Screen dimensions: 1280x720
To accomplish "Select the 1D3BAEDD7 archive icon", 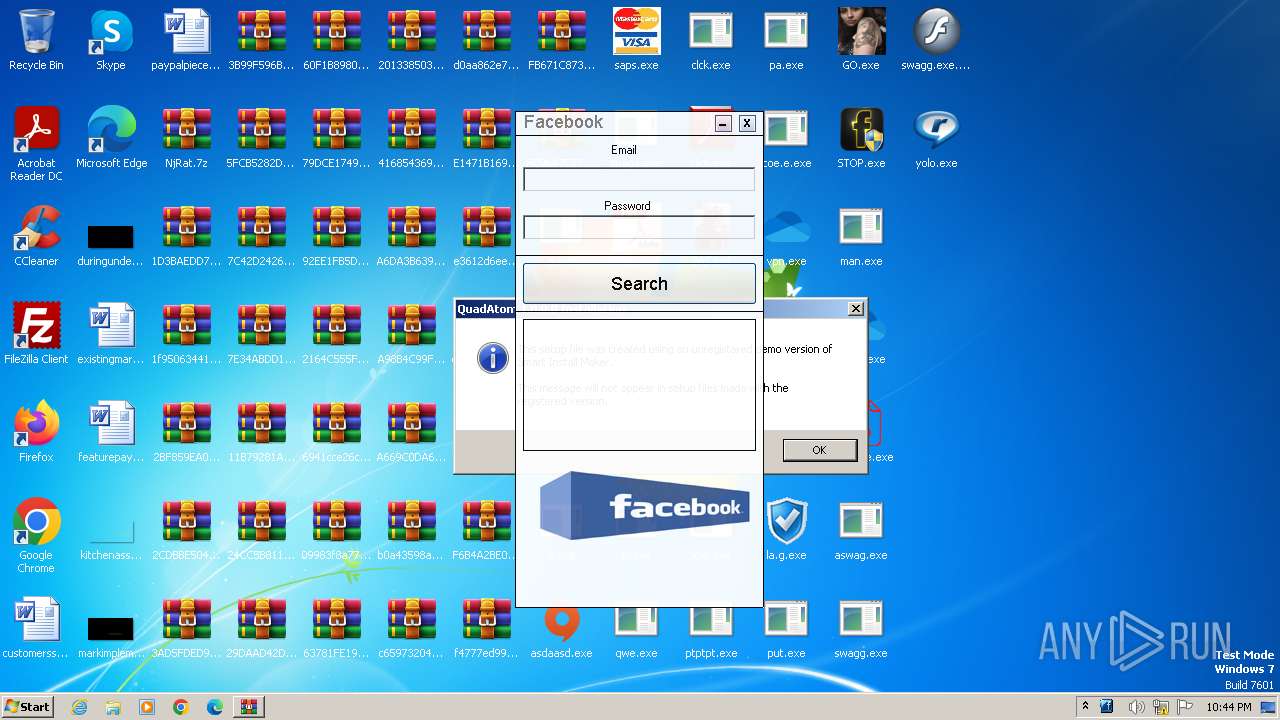I will tap(186, 236).
